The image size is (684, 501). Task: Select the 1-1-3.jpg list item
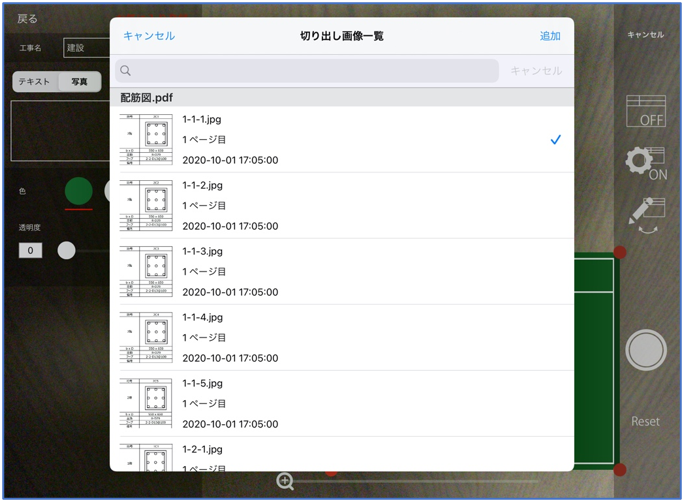point(341,272)
